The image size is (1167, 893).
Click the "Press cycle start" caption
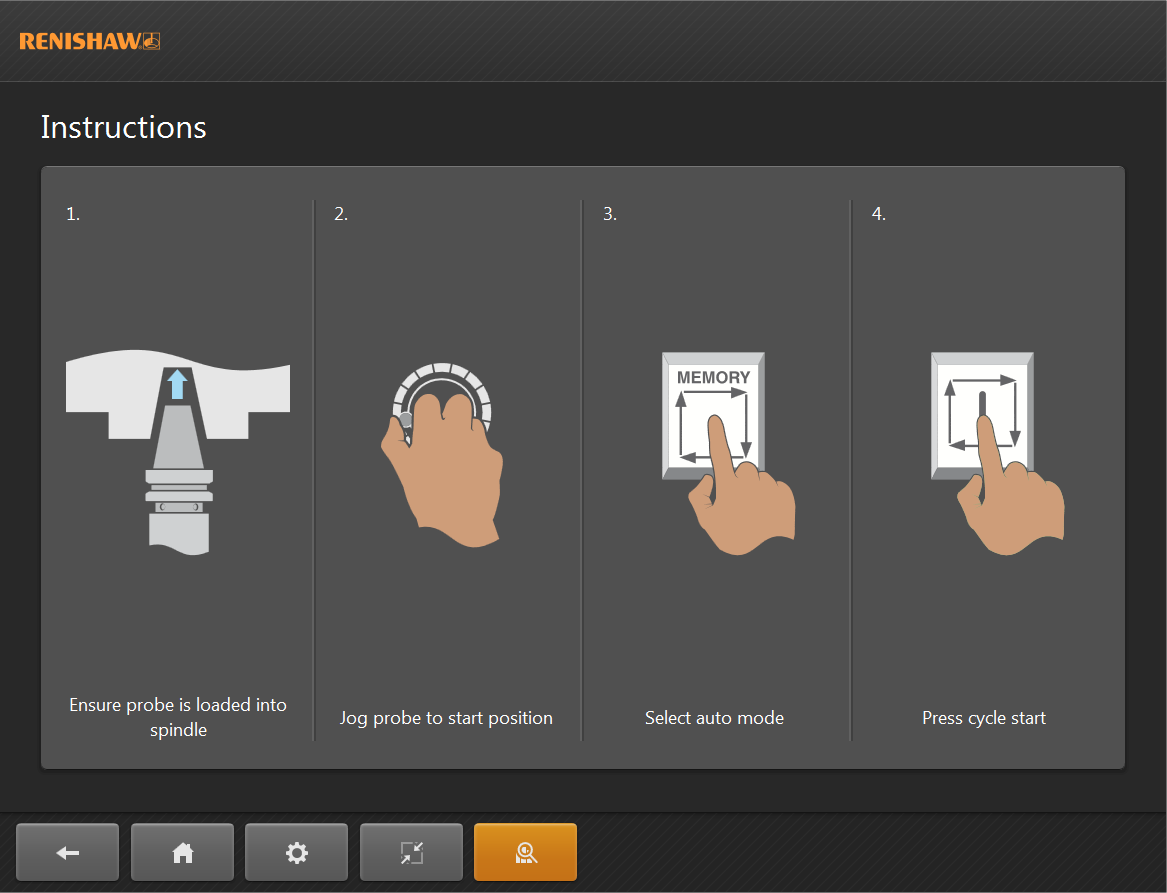[x=984, y=718]
